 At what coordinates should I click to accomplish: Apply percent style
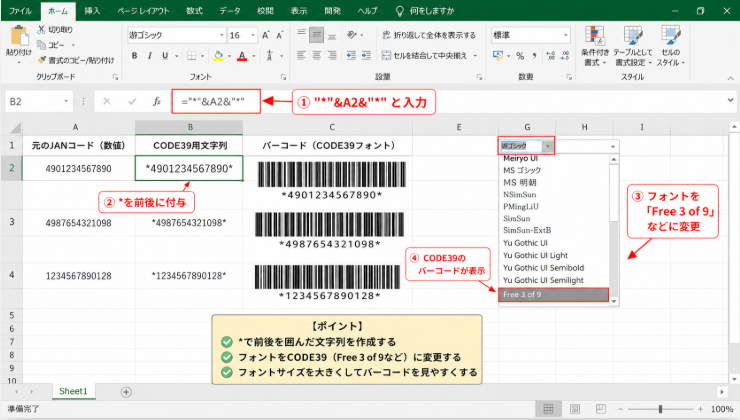pos(520,56)
